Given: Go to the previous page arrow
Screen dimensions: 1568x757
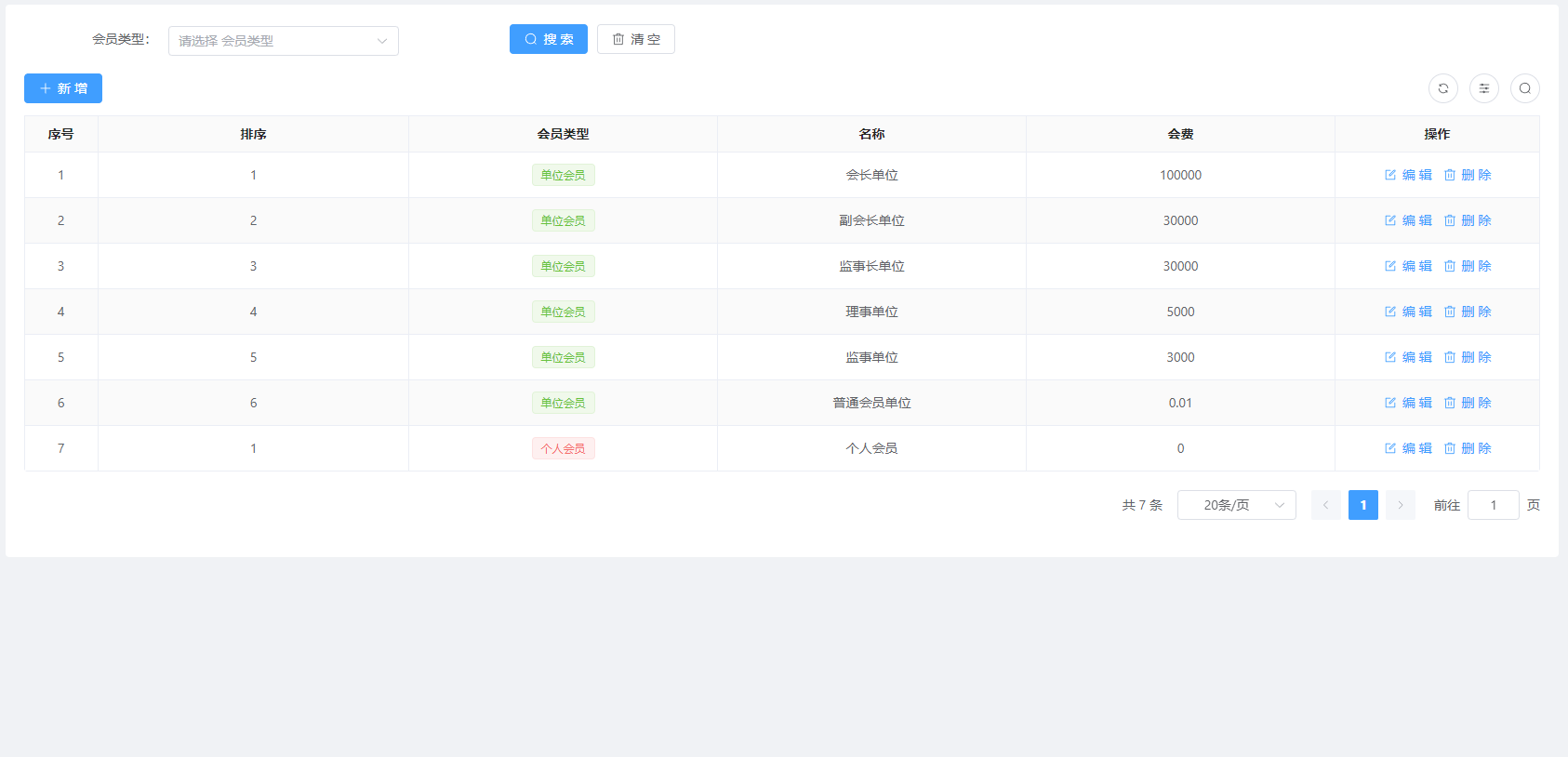Looking at the screenshot, I should [1325, 505].
